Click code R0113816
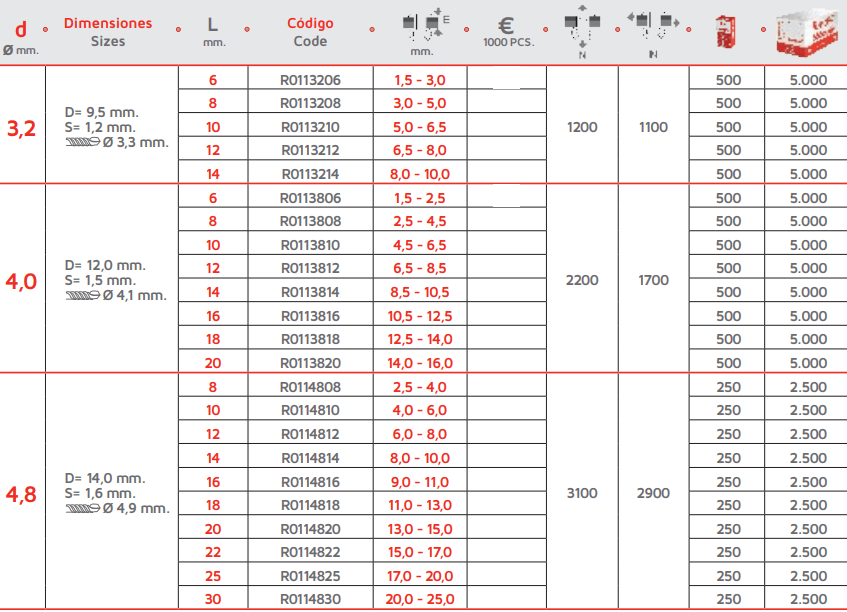 (x=310, y=315)
